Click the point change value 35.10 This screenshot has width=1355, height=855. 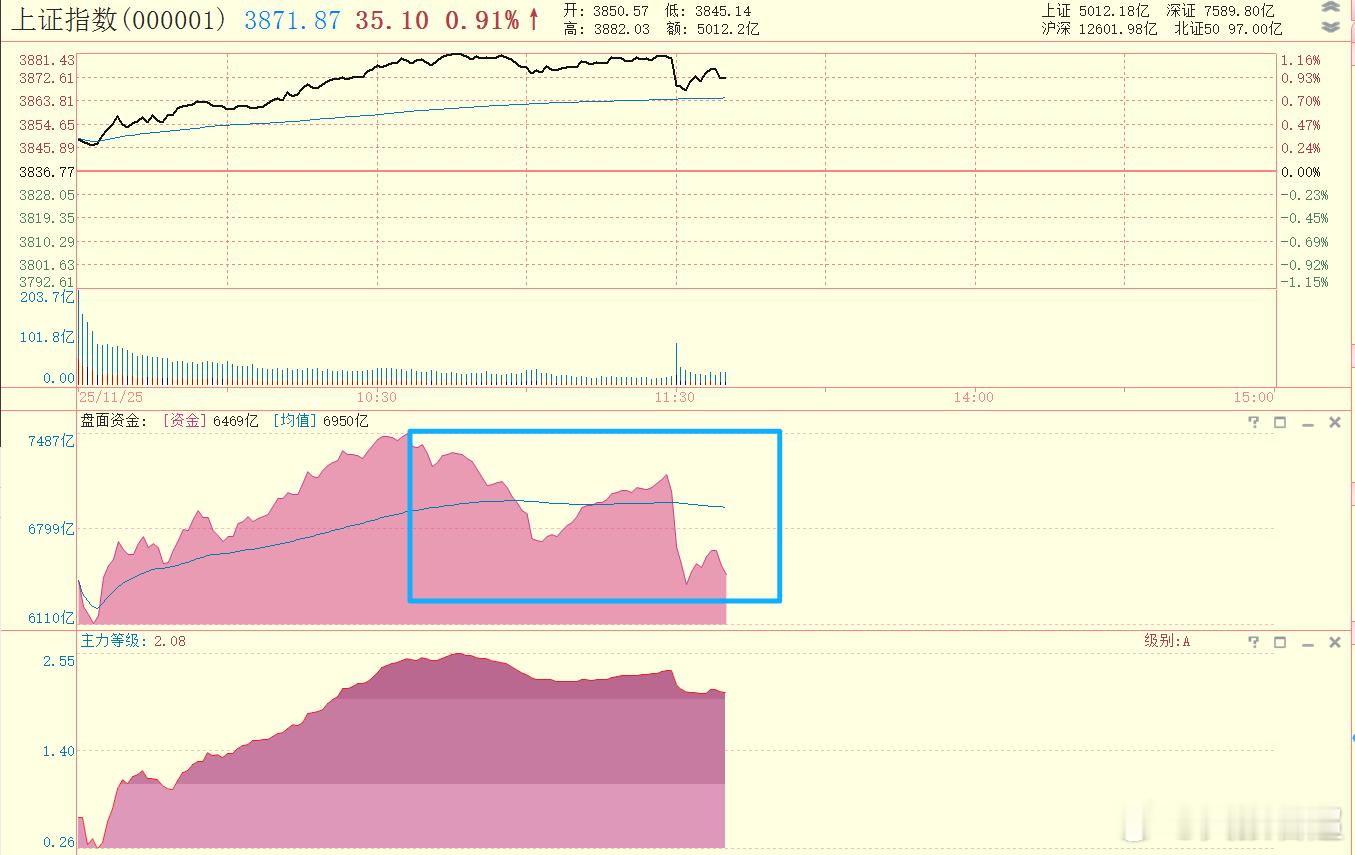pyautogui.click(x=392, y=20)
